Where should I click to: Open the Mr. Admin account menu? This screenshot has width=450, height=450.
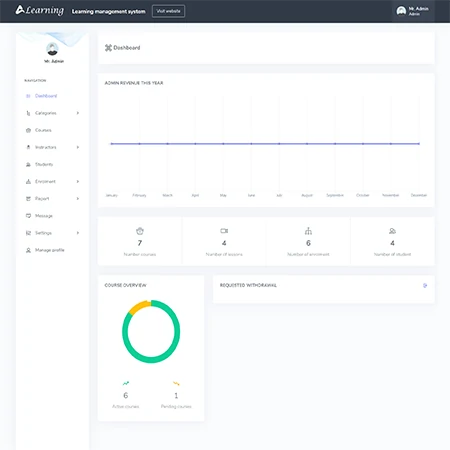413,11
